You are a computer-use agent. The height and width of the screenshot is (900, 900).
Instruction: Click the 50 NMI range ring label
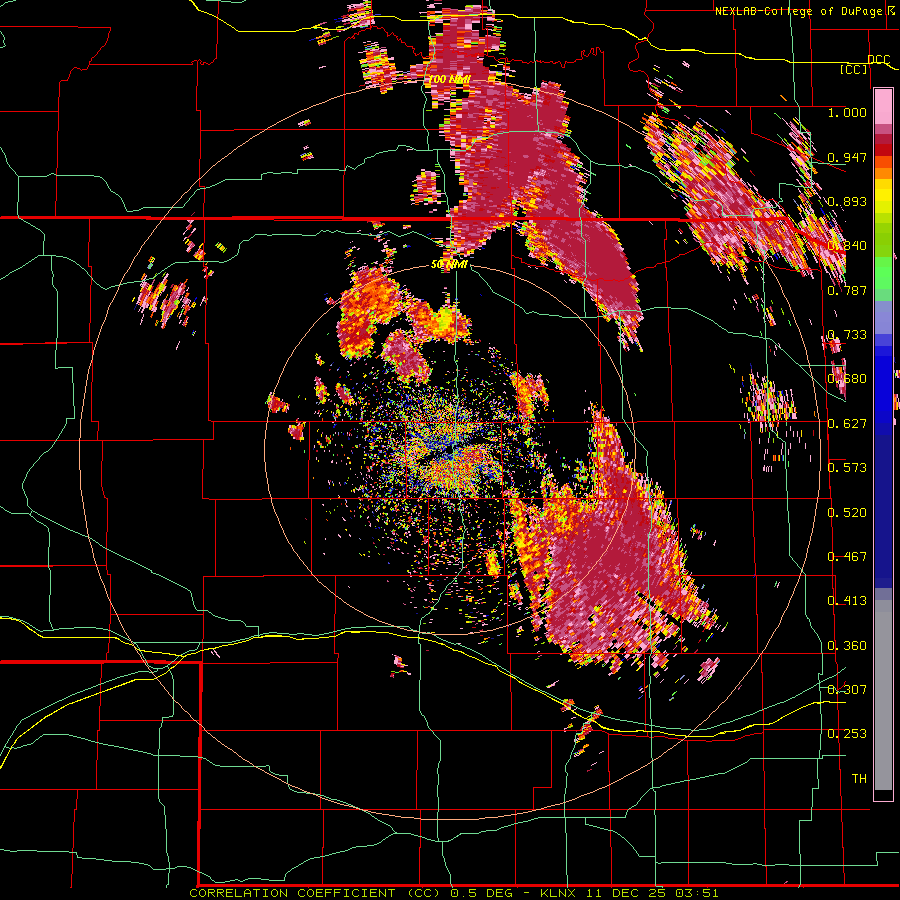pos(449,265)
